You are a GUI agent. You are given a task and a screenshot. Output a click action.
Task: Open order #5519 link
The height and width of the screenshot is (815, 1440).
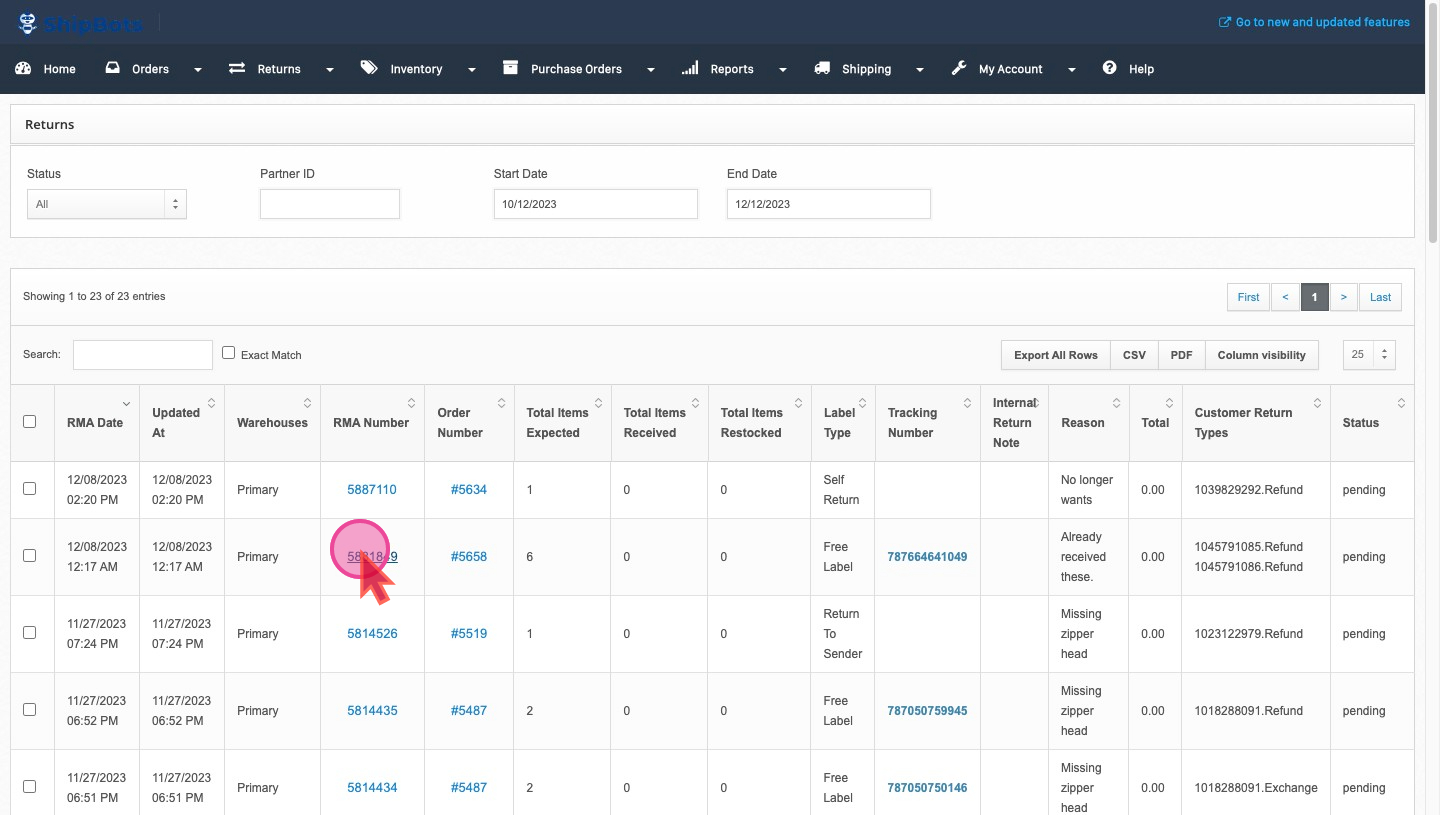[x=469, y=634]
